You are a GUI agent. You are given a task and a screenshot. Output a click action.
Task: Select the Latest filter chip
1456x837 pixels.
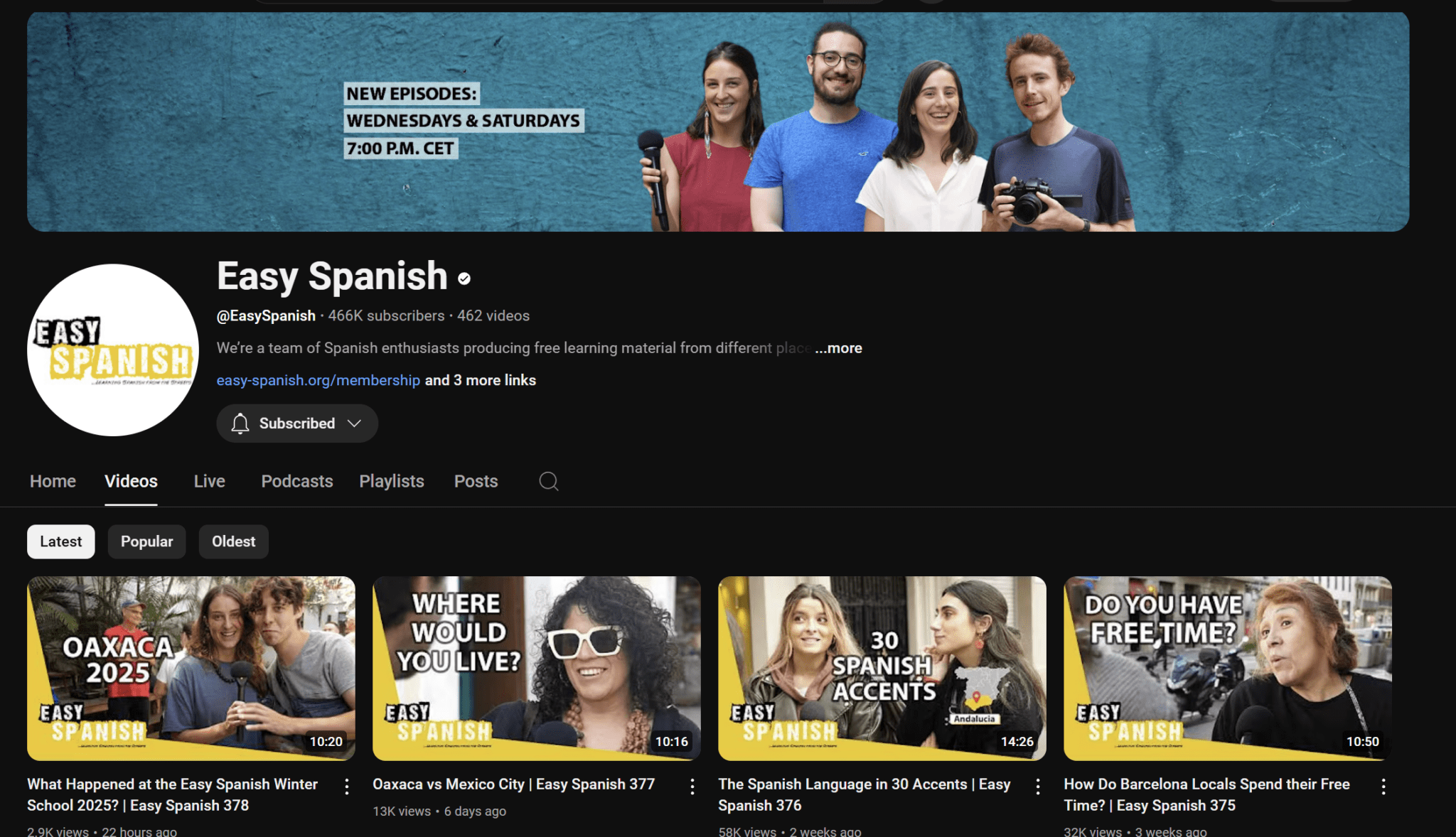click(x=60, y=541)
